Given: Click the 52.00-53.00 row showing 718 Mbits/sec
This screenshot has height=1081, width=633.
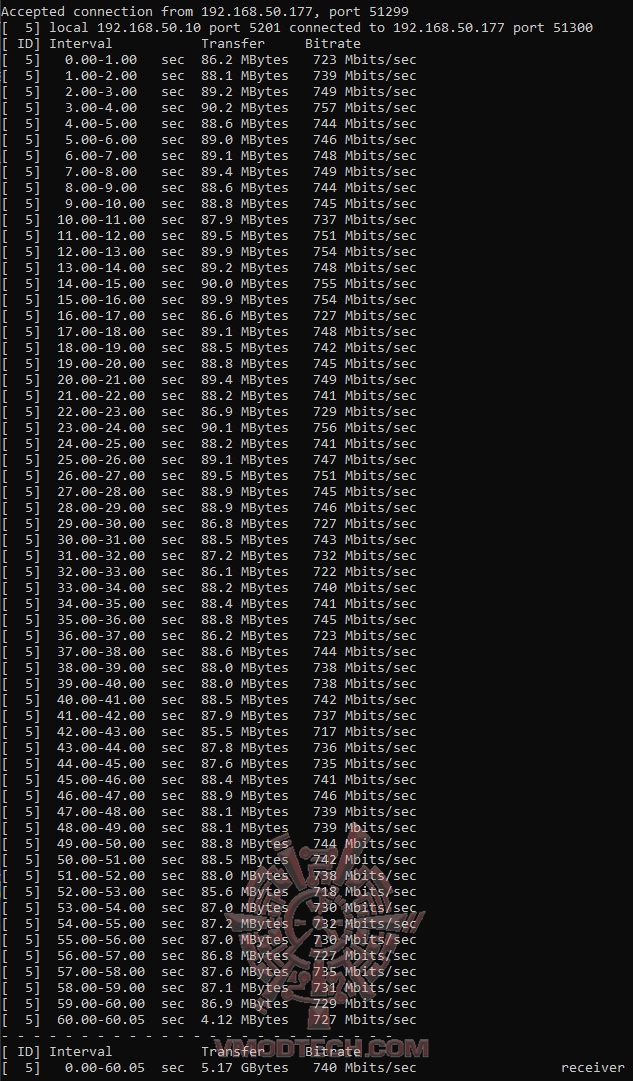Looking at the screenshot, I should coord(209,891).
